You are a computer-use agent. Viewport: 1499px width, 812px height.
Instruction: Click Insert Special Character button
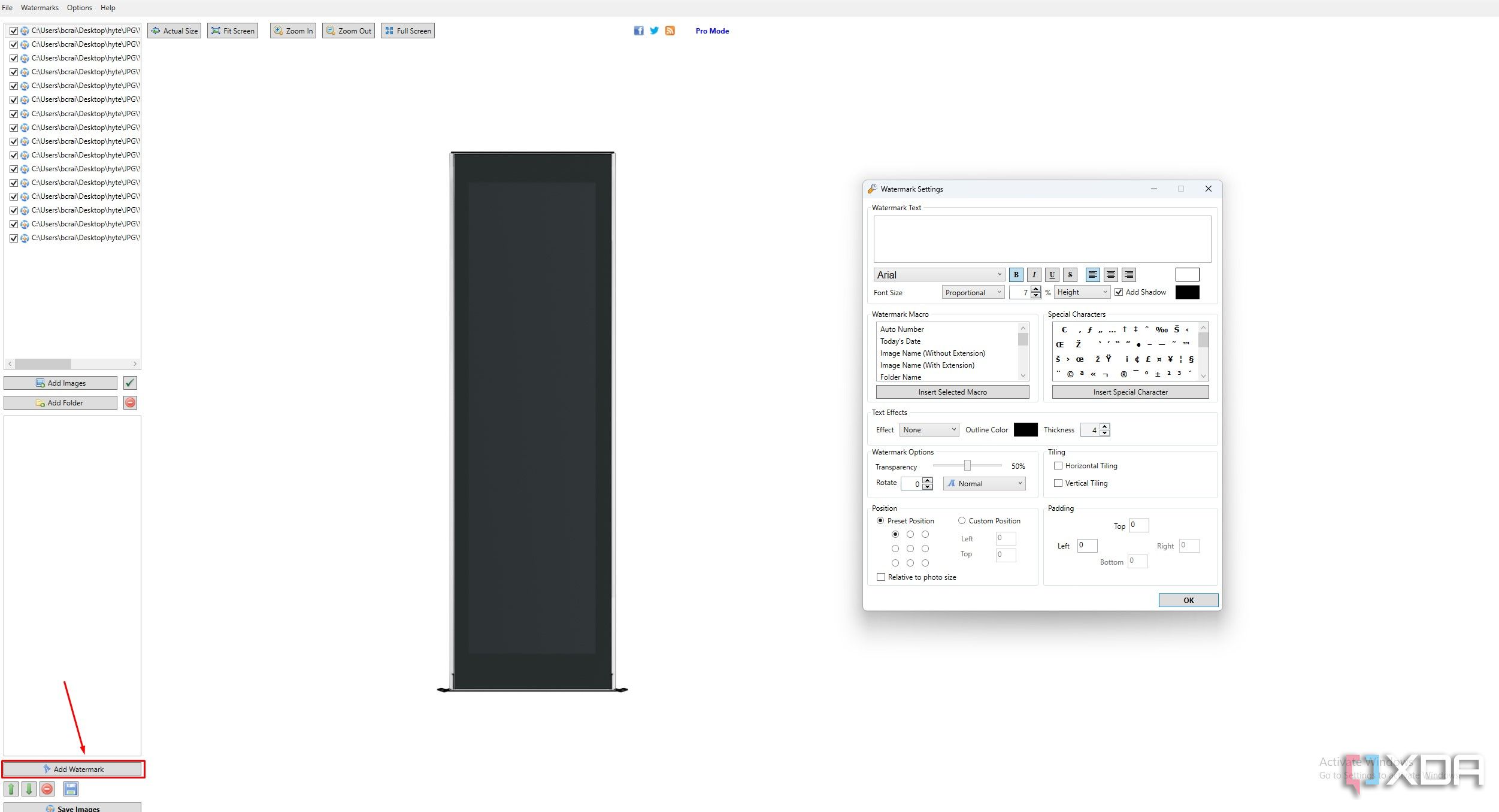[x=1131, y=392]
